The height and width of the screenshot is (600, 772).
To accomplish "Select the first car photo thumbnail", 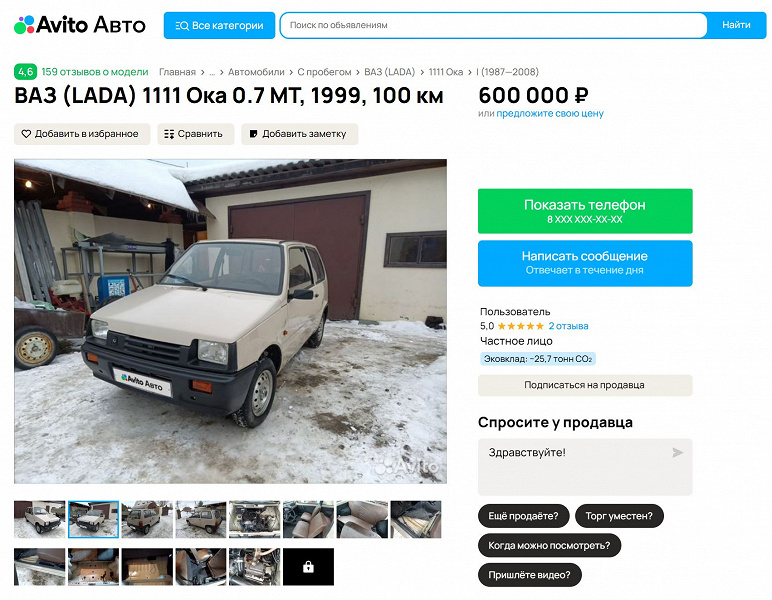I will (39, 519).
